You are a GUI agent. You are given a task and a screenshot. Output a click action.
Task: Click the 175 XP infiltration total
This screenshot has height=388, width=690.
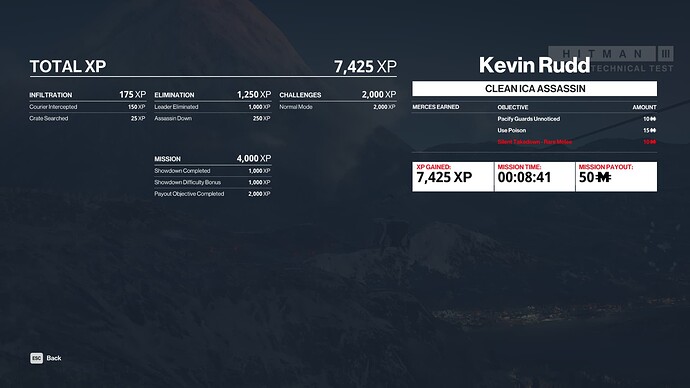(132, 95)
